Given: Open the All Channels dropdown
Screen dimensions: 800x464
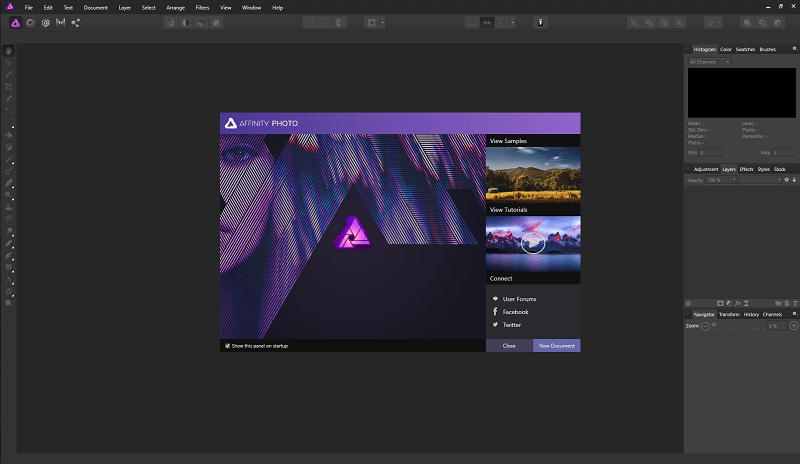Looking at the screenshot, I should 709,62.
